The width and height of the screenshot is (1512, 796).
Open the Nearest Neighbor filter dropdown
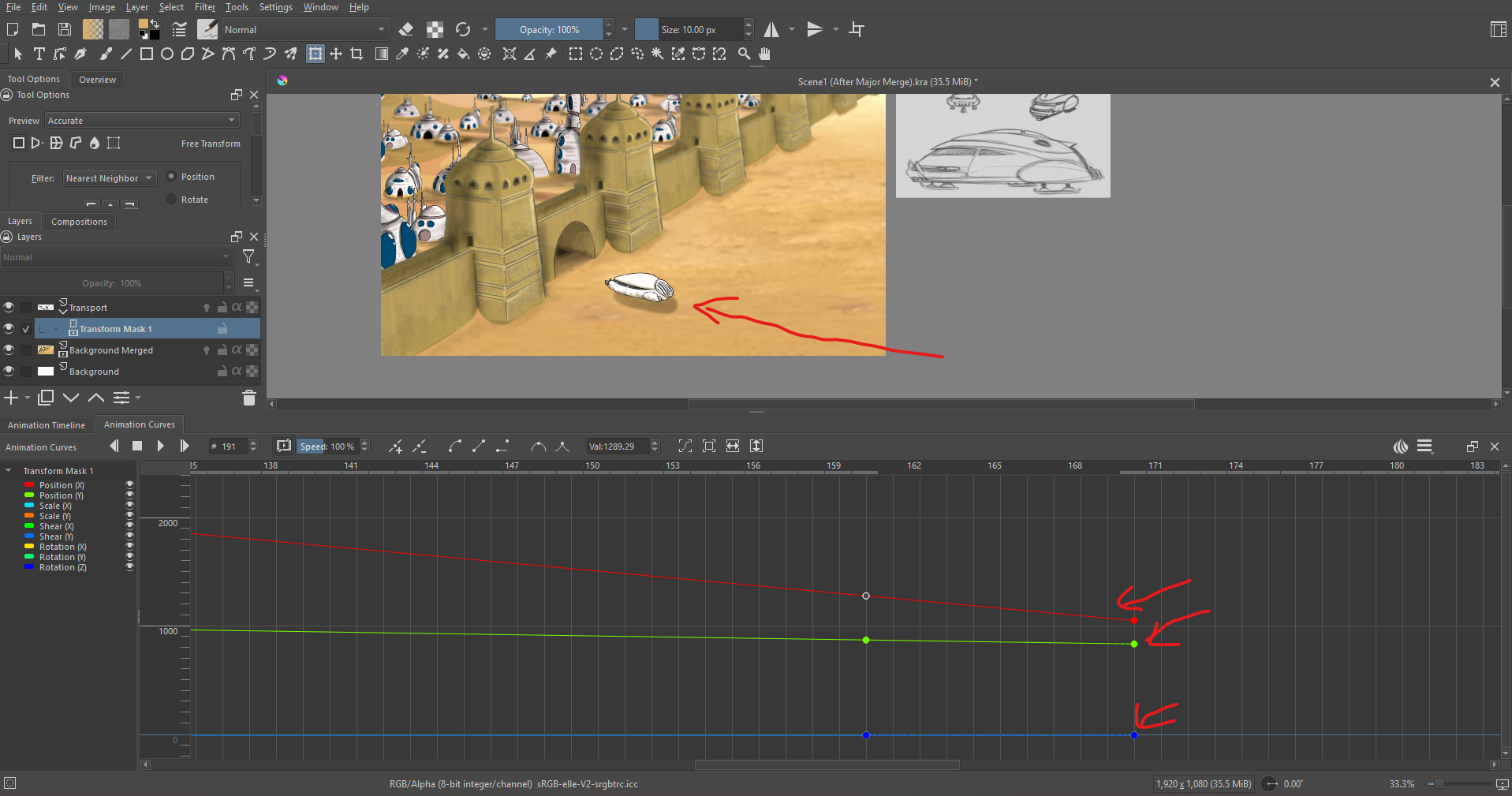pos(110,178)
